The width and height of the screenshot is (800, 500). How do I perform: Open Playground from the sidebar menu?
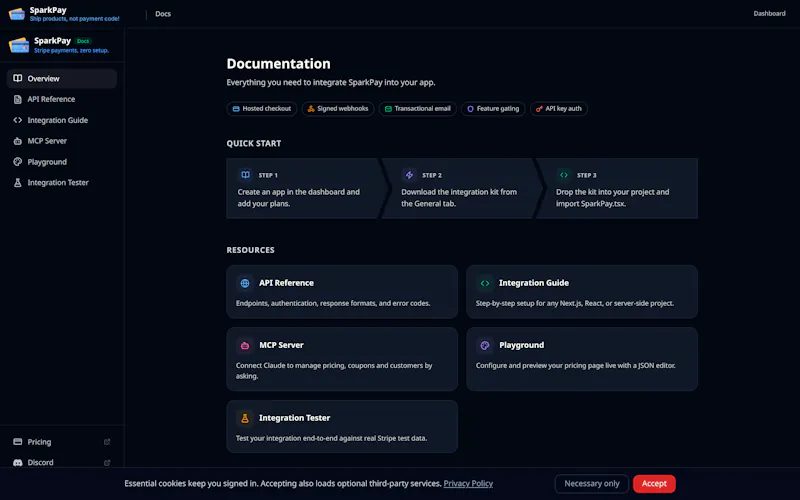pos(62,162)
